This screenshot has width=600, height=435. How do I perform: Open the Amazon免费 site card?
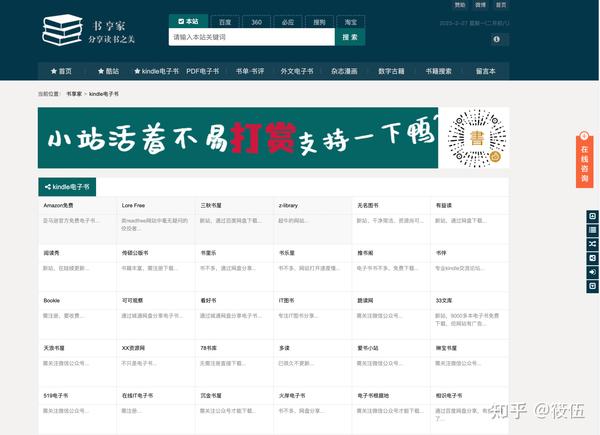pyautogui.click(x=77, y=220)
